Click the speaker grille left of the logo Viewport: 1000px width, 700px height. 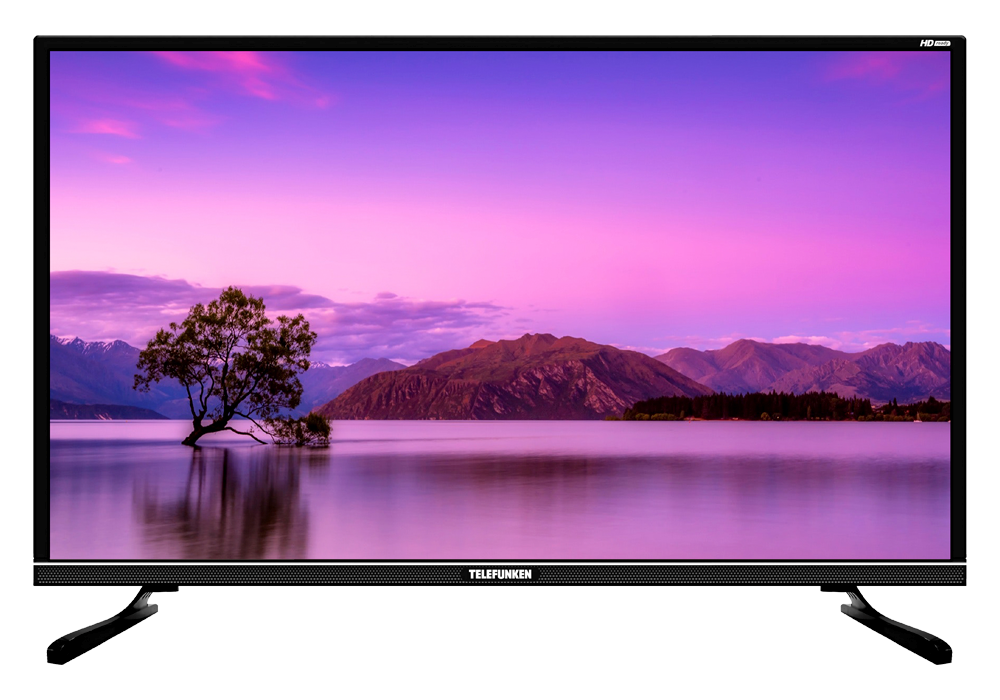pos(250,574)
